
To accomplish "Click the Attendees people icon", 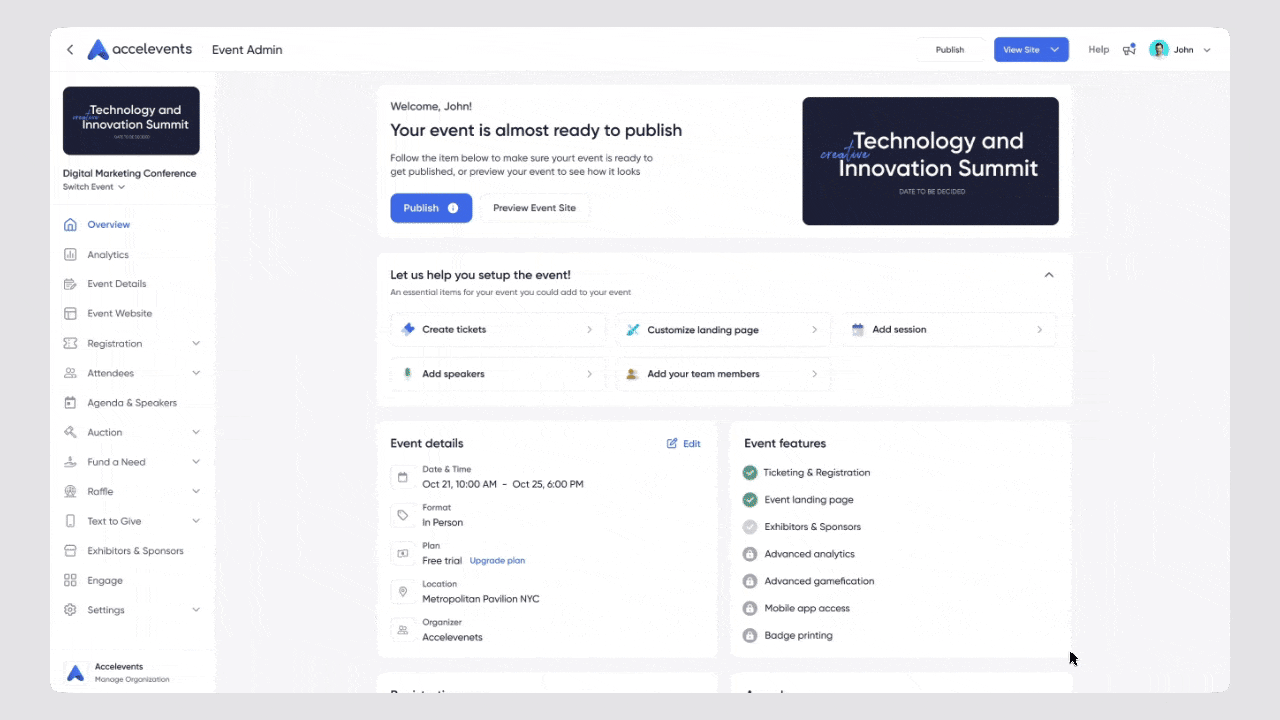I will [x=70, y=373].
